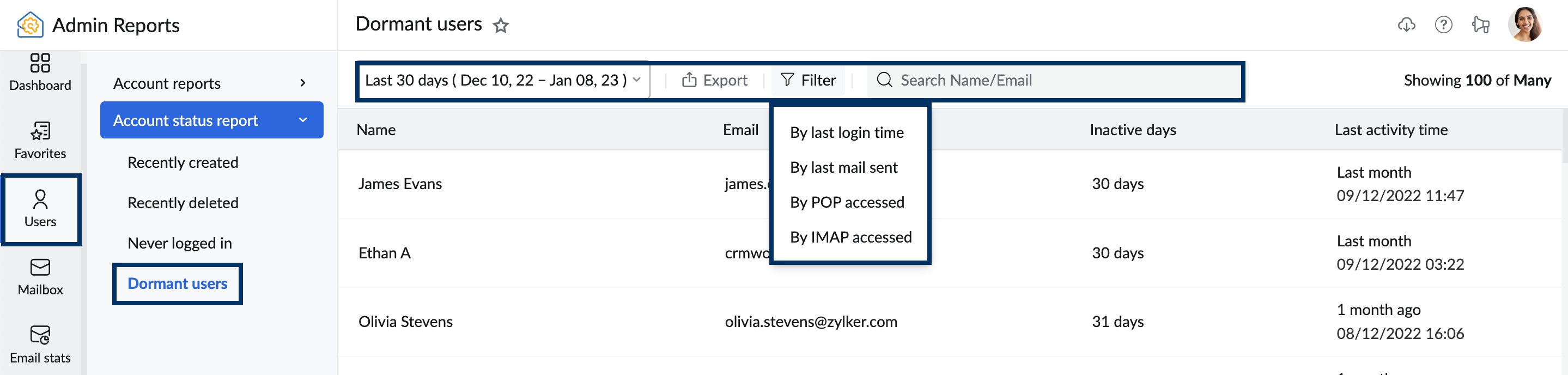Click the Export share icon
The width and height of the screenshot is (1568, 375).
(689, 80)
